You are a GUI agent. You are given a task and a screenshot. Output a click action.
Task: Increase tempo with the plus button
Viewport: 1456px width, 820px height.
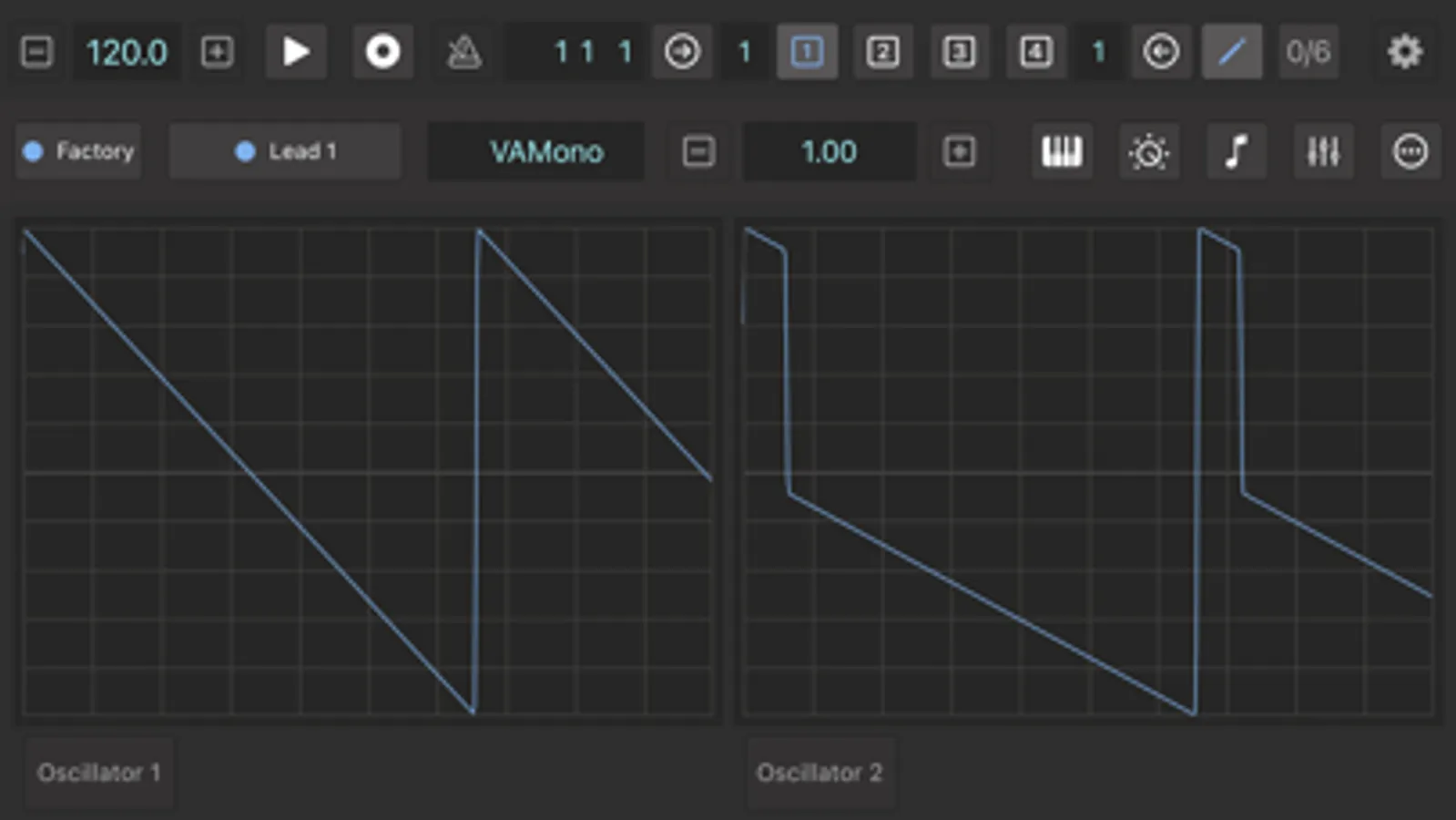click(217, 52)
